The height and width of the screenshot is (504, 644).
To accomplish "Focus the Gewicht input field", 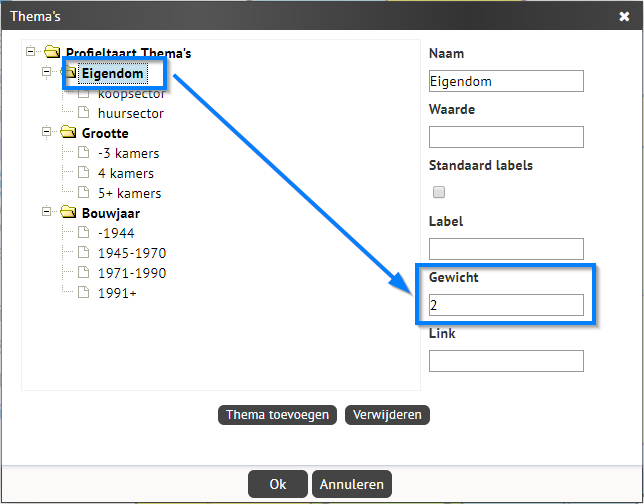I will (x=506, y=305).
